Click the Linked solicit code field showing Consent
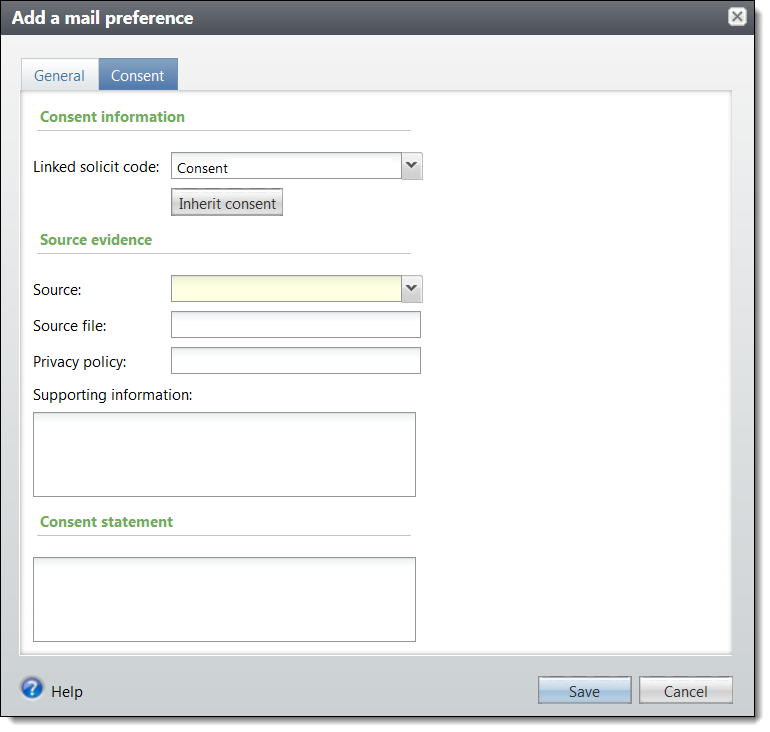Screen dimensions: 770x732 (286, 166)
